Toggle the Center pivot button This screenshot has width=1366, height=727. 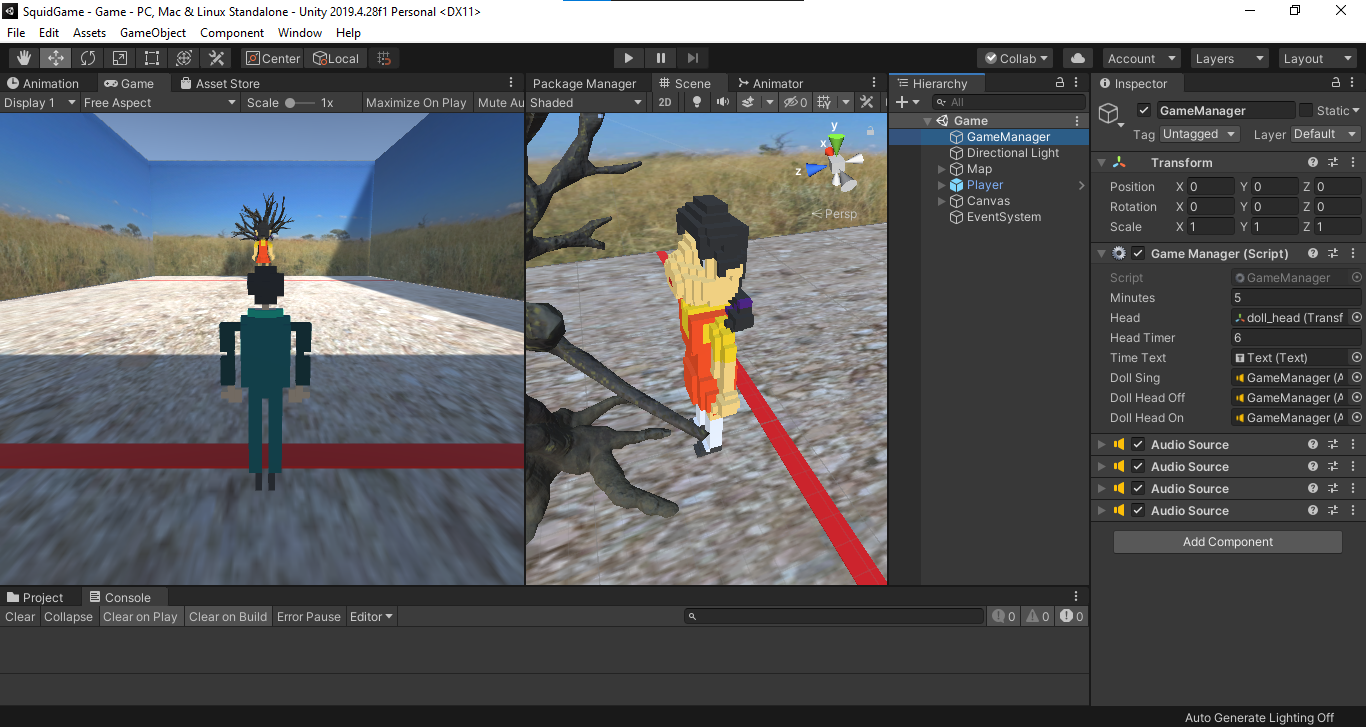[x=273, y=58]
